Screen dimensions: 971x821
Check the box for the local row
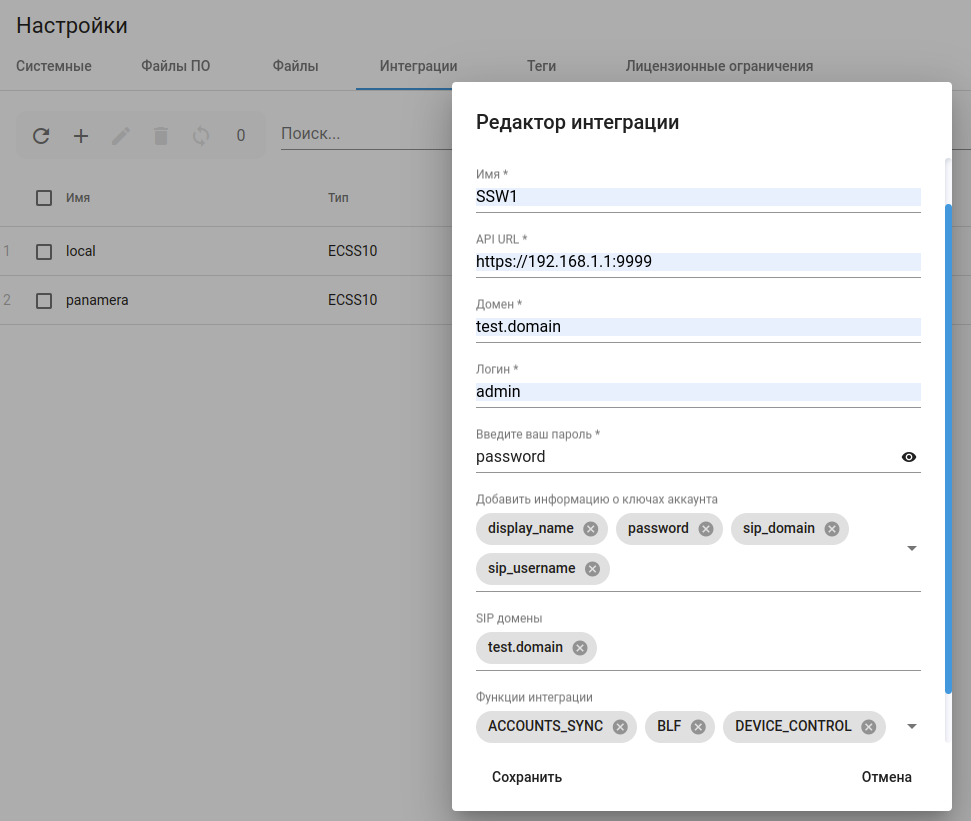pyautogui.click(x=44, y=252)
